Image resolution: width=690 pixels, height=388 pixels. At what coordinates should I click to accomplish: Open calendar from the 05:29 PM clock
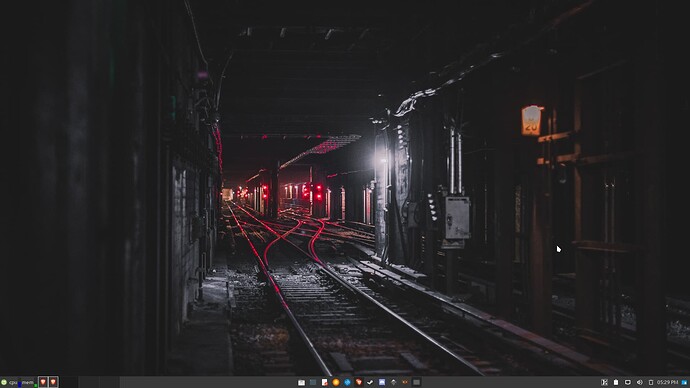click(668, 382)
